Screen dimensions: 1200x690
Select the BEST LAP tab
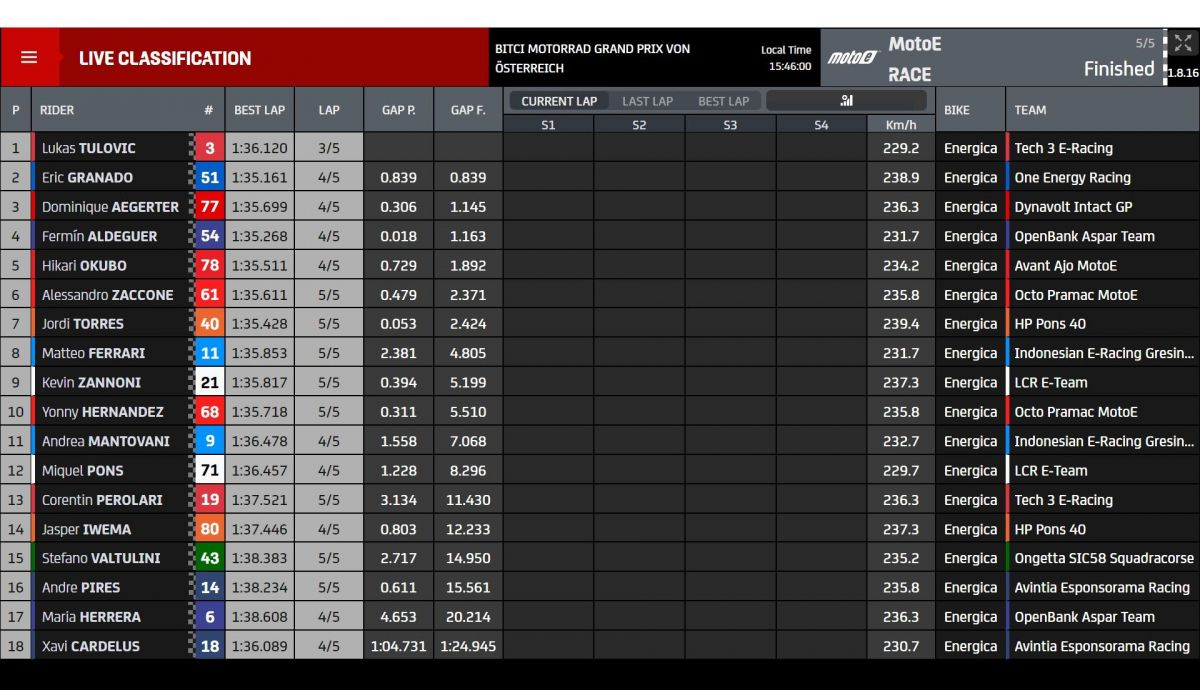point(723,101)
